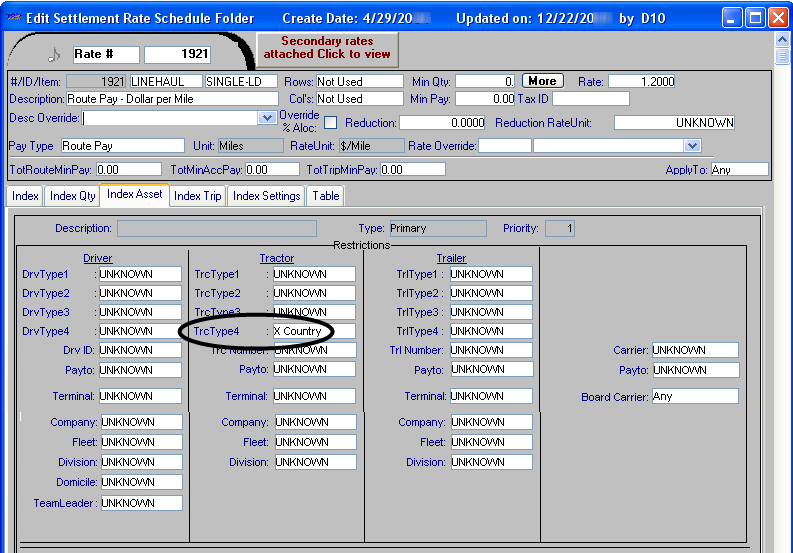Click the Trailer Company field
Viewport: 793px width, 553px height.
[x=492, y=422]
